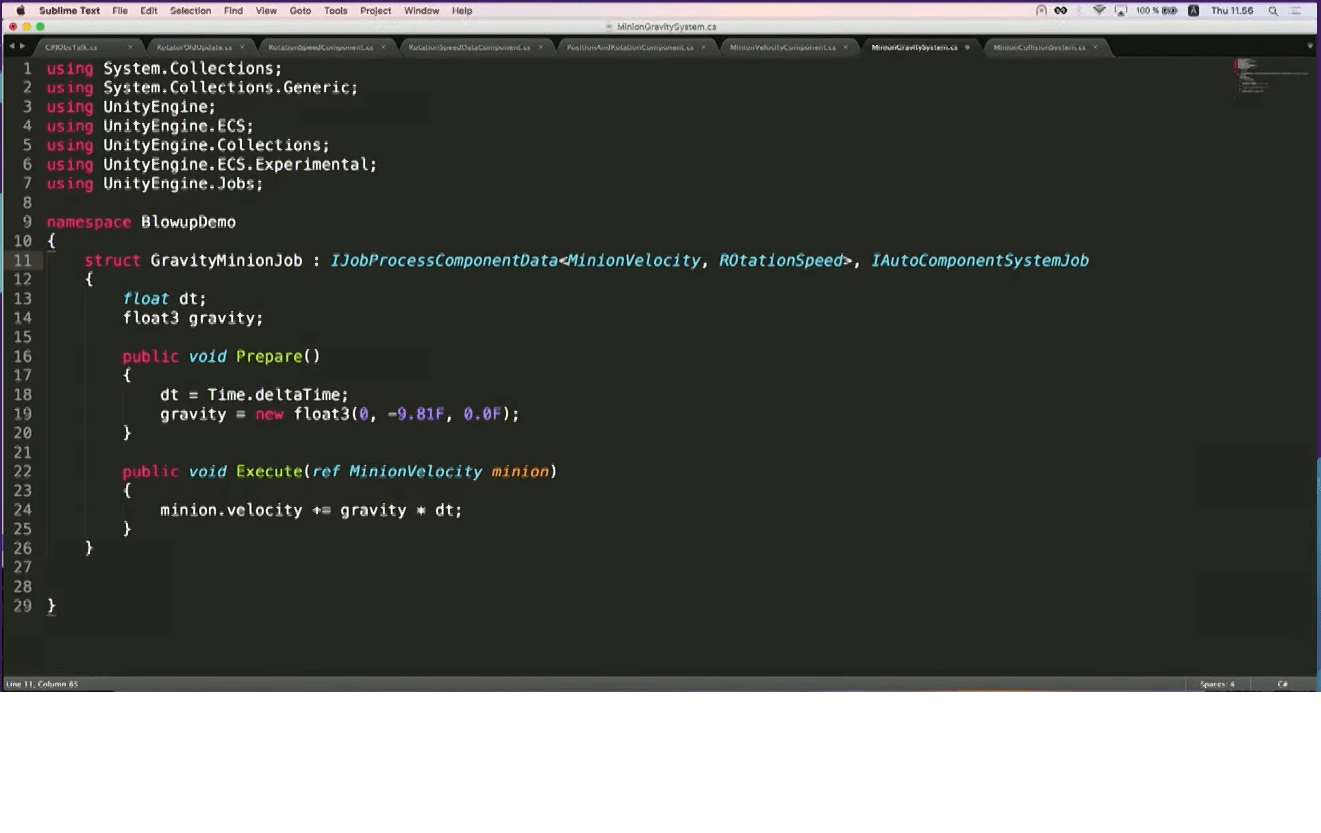Click 'IAutoComponentSystemJob' interface name

(980, 260)
